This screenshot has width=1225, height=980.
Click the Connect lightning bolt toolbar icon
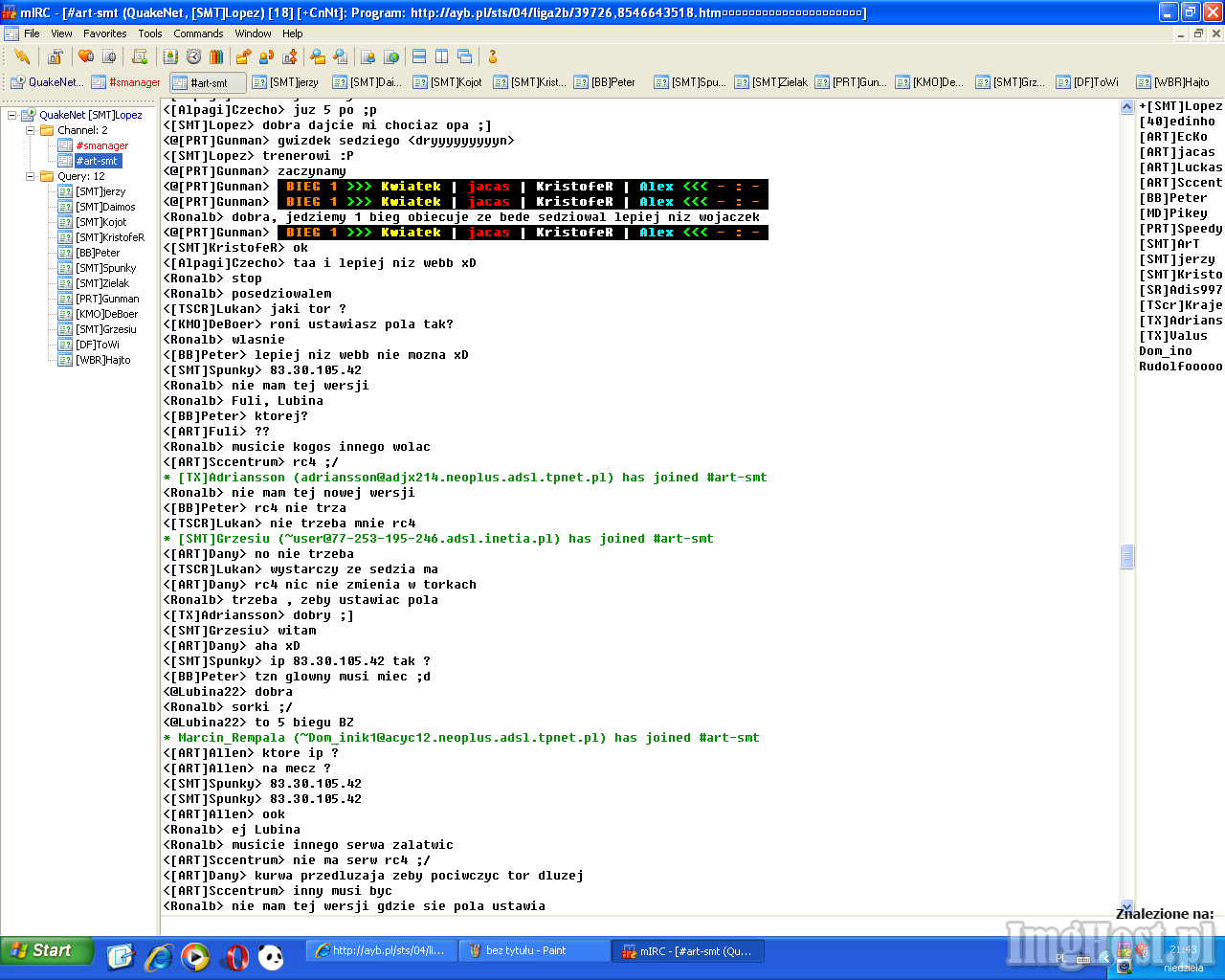[x=22, y=56]
